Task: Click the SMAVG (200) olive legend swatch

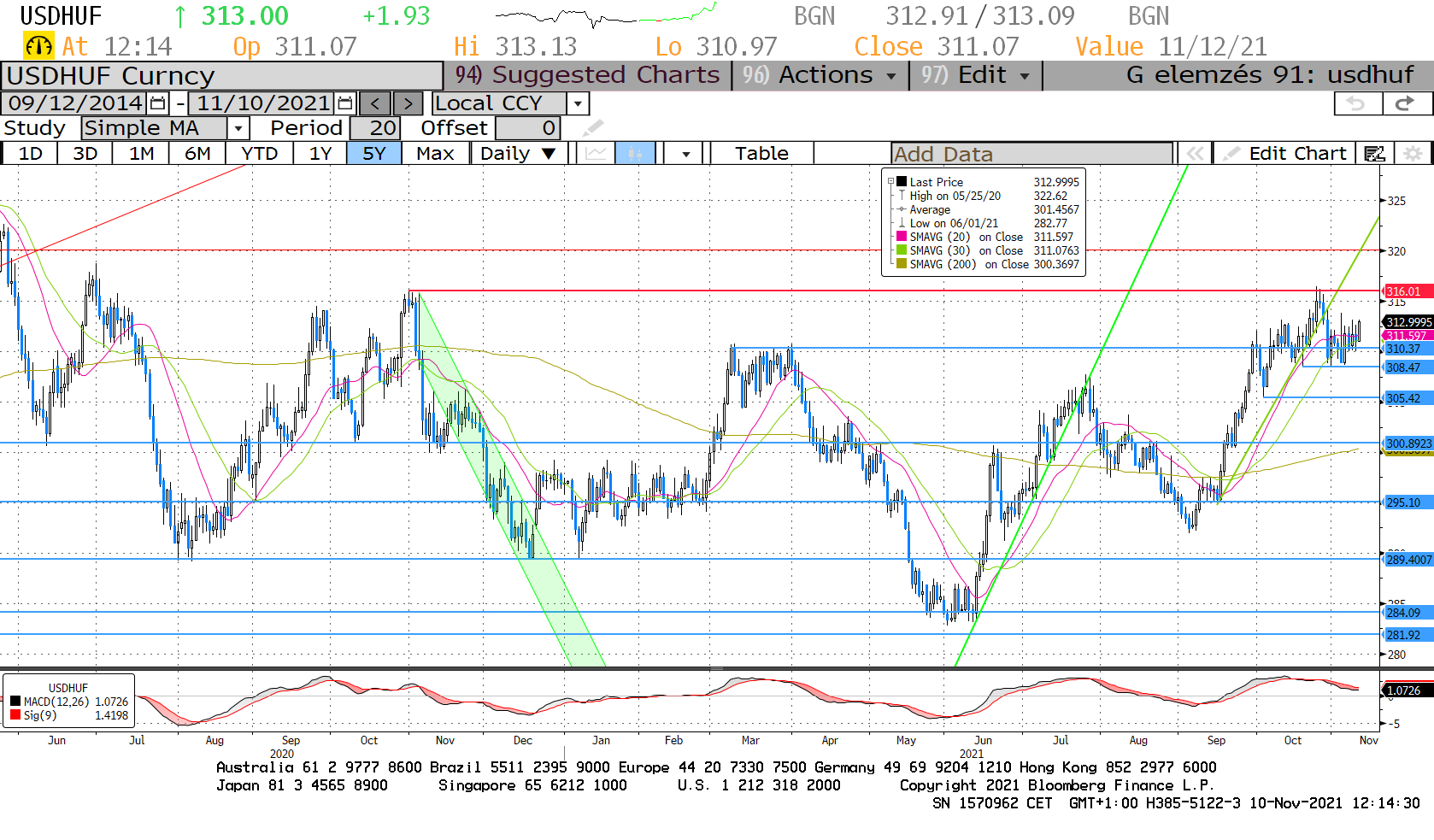Action: click(x=902, y=263)
